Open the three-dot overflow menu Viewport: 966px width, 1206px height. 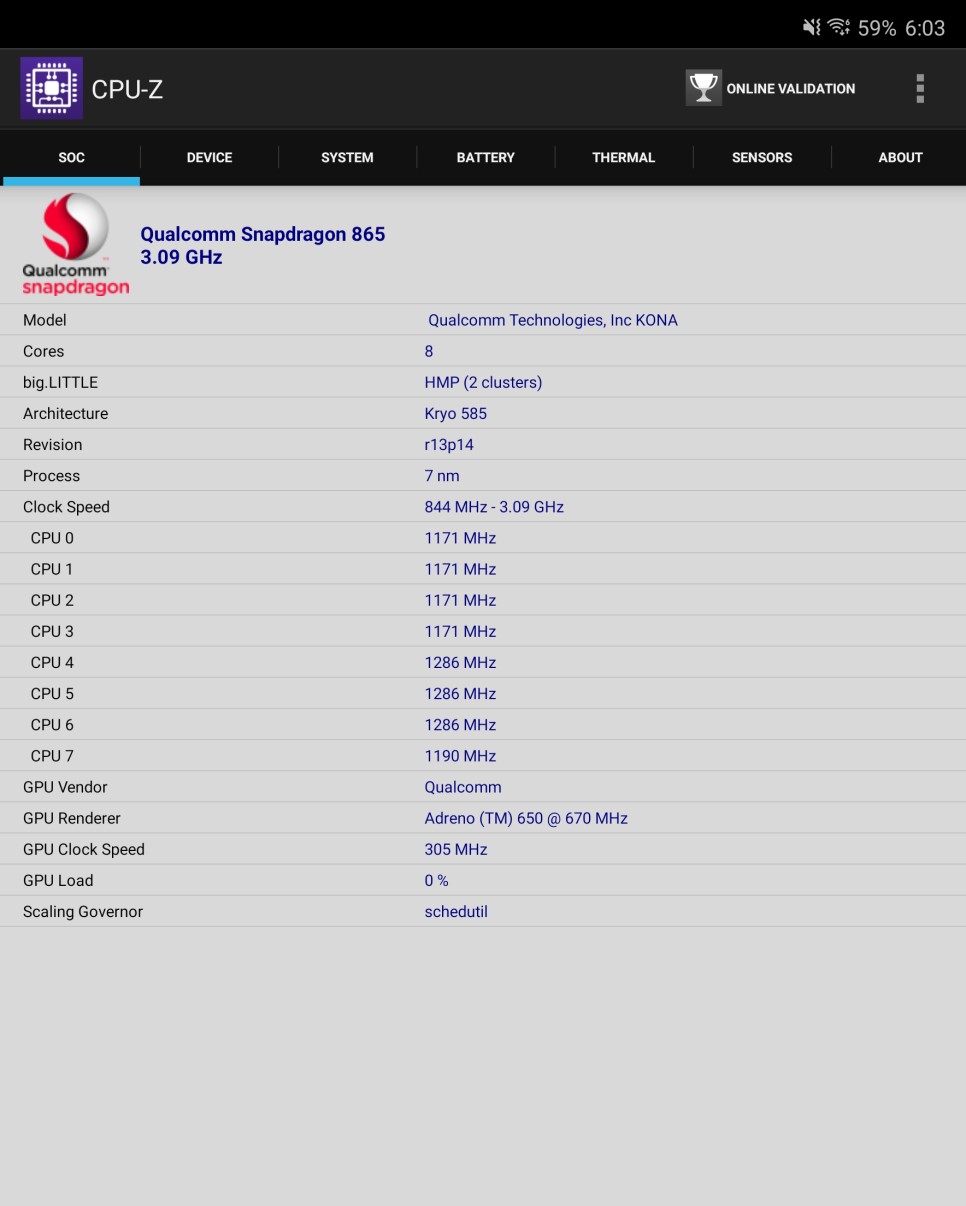tap(920, 89)
